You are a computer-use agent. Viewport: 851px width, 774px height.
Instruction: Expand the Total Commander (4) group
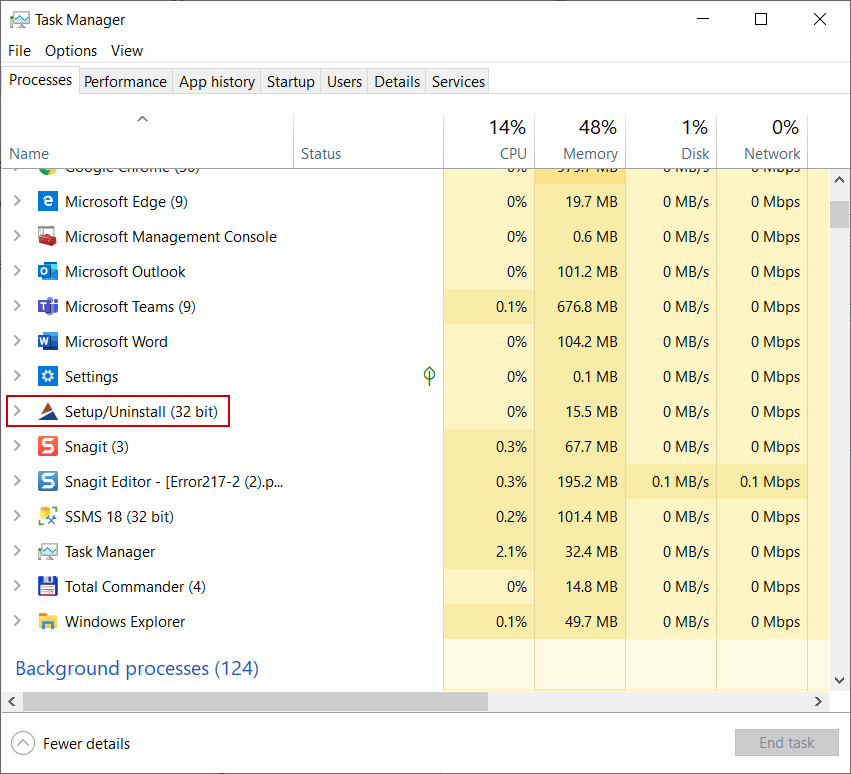(17, 586)
